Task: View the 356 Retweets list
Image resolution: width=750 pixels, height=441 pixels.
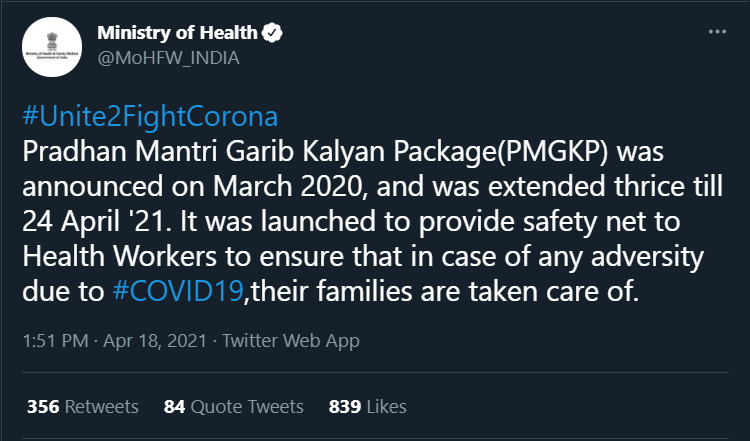Action: (x=82, y=407)
